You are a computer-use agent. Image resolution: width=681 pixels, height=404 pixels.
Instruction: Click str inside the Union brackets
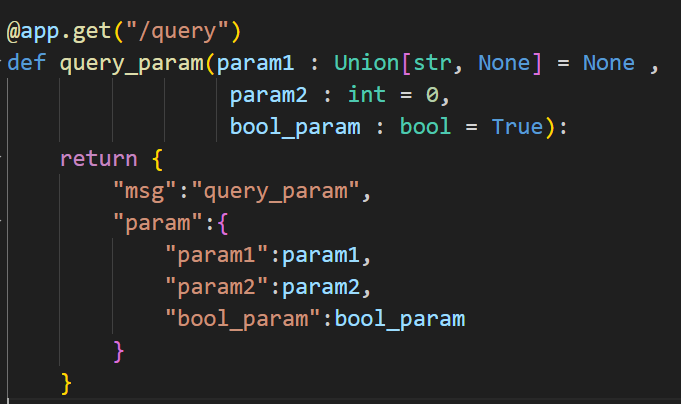coord(432,63)
